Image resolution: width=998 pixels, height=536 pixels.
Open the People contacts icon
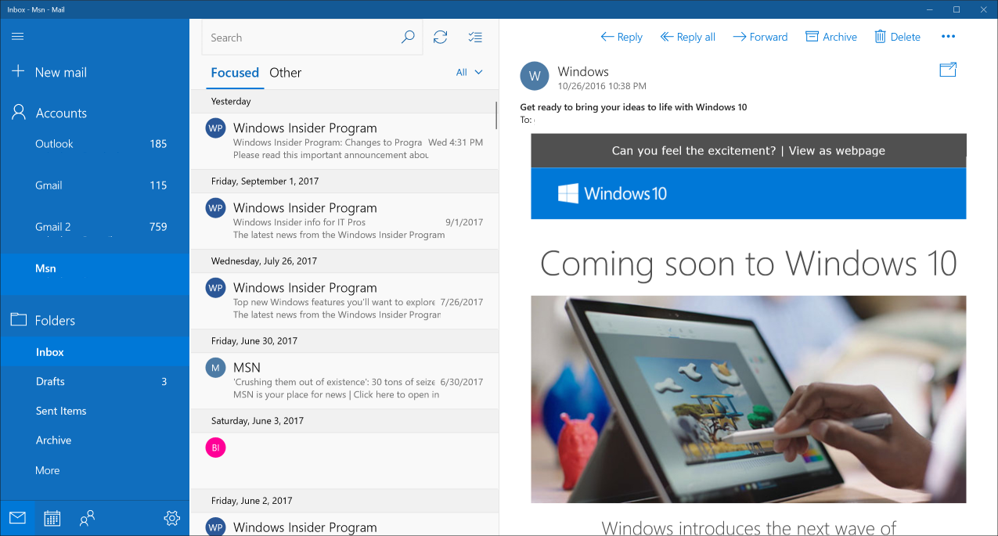[x=87, y=518]
